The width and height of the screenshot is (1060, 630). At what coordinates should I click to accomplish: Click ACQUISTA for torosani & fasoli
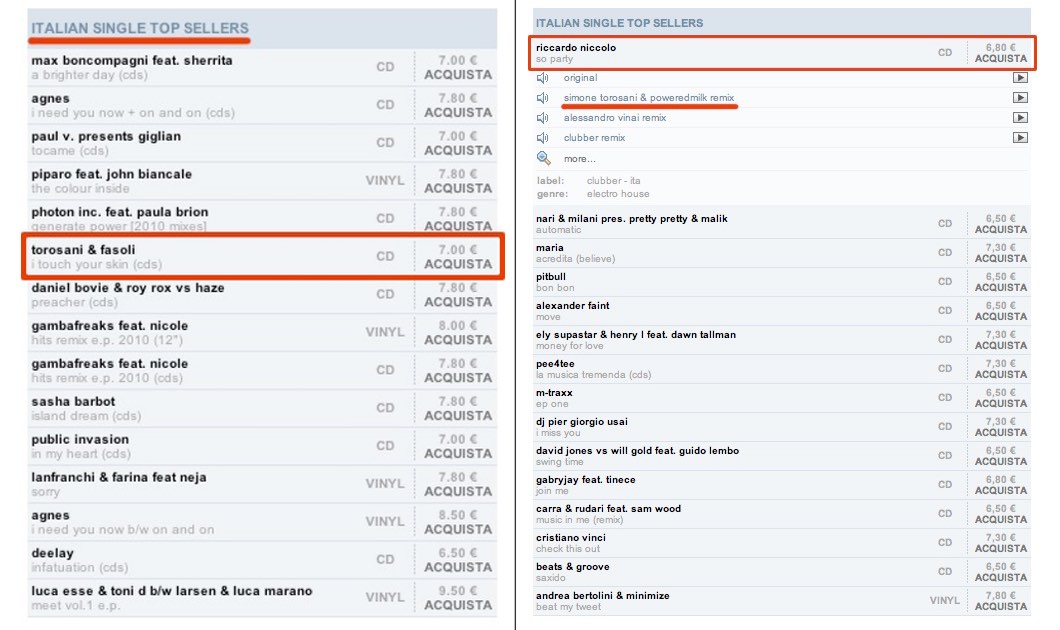coord(458,264)
